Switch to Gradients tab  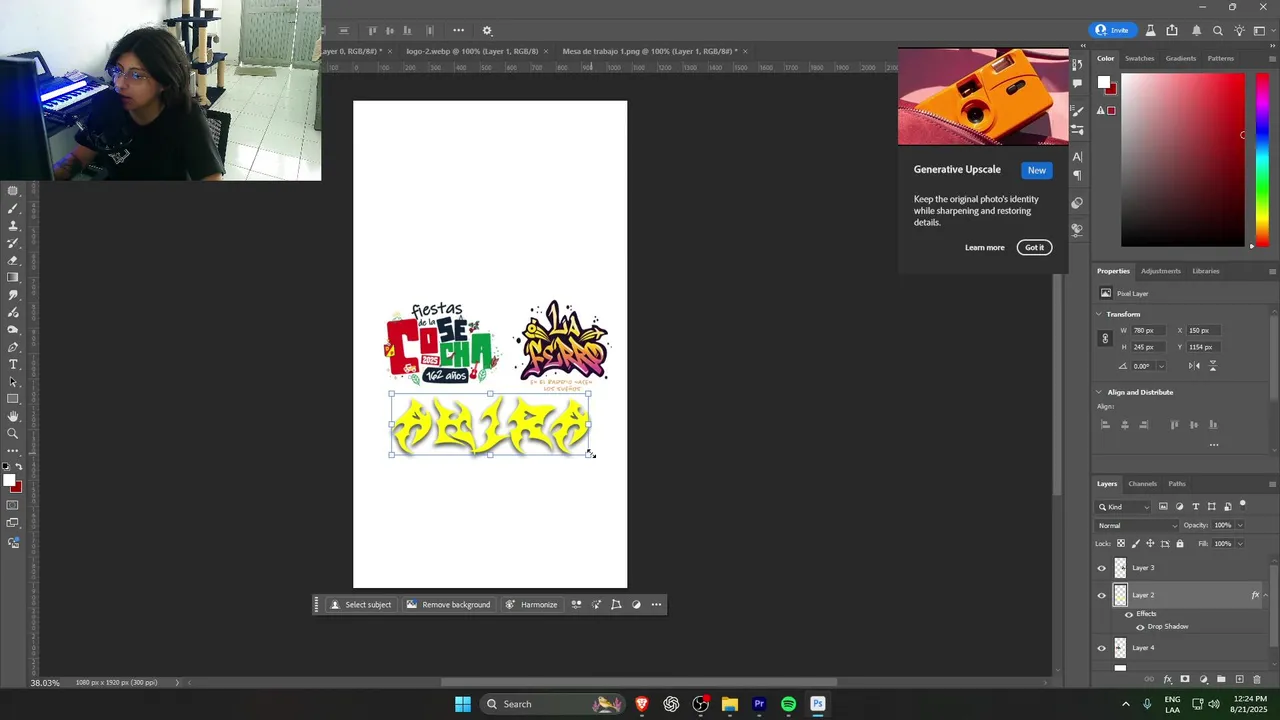1180,58
